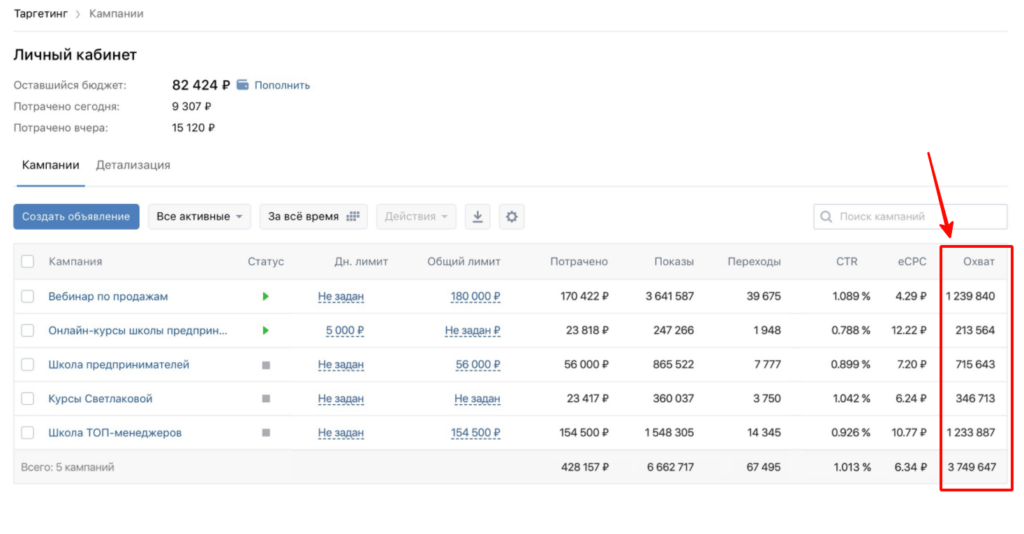Screen dimensions: 1024x534
Task: Click the download export icon
Action: (478, 217)
